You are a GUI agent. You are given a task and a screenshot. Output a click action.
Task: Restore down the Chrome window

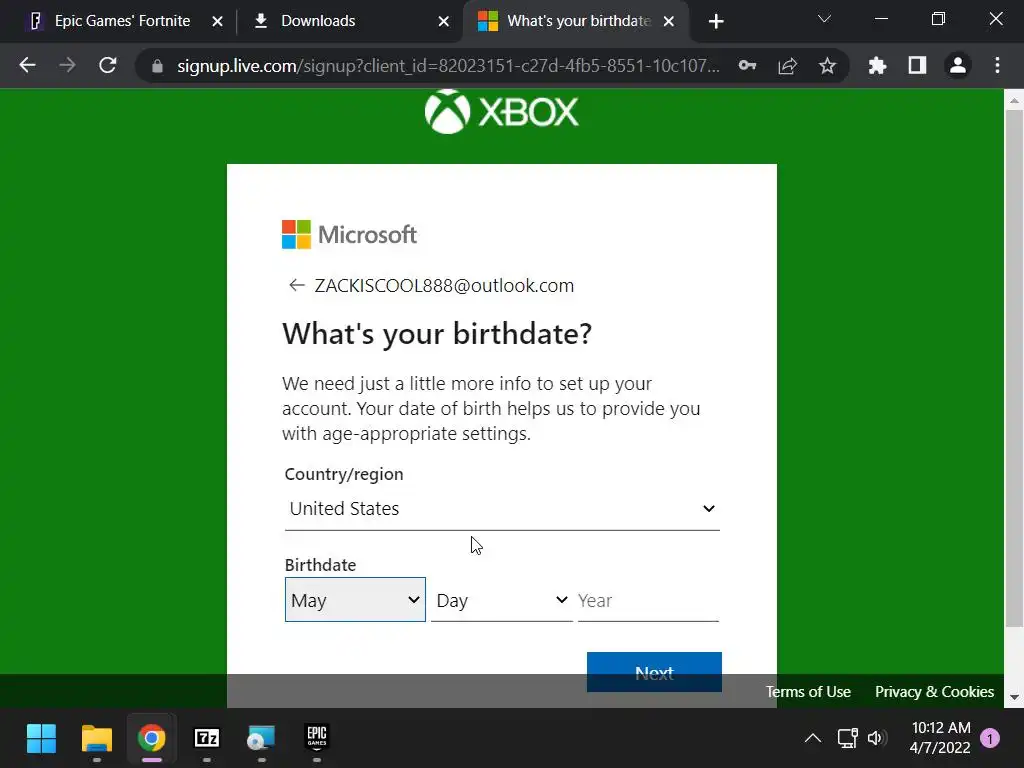click(938, 19)
